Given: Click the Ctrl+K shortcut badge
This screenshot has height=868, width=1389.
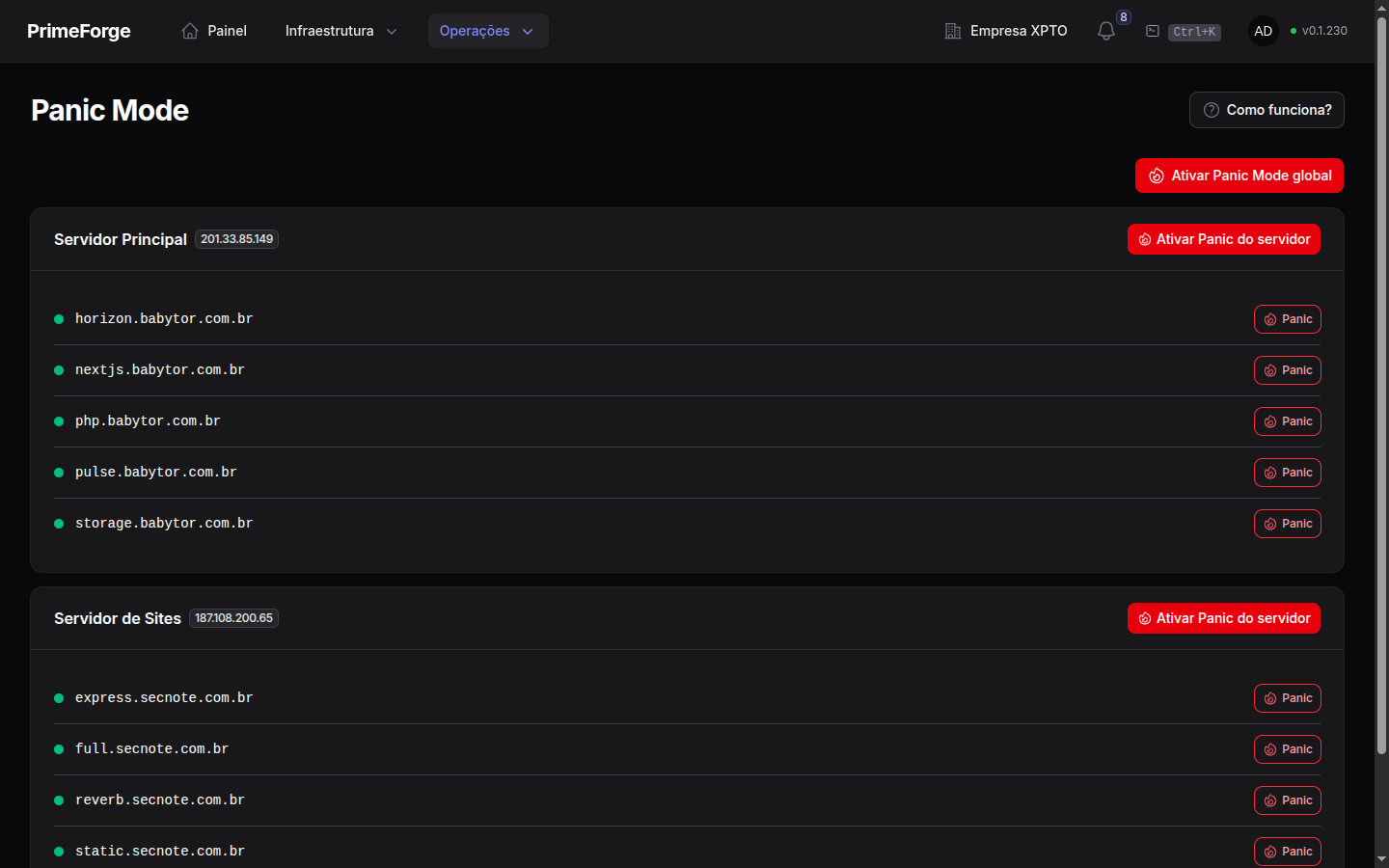Looking at the screenshot, I should pyautogui.click(x=1195, y=32).
